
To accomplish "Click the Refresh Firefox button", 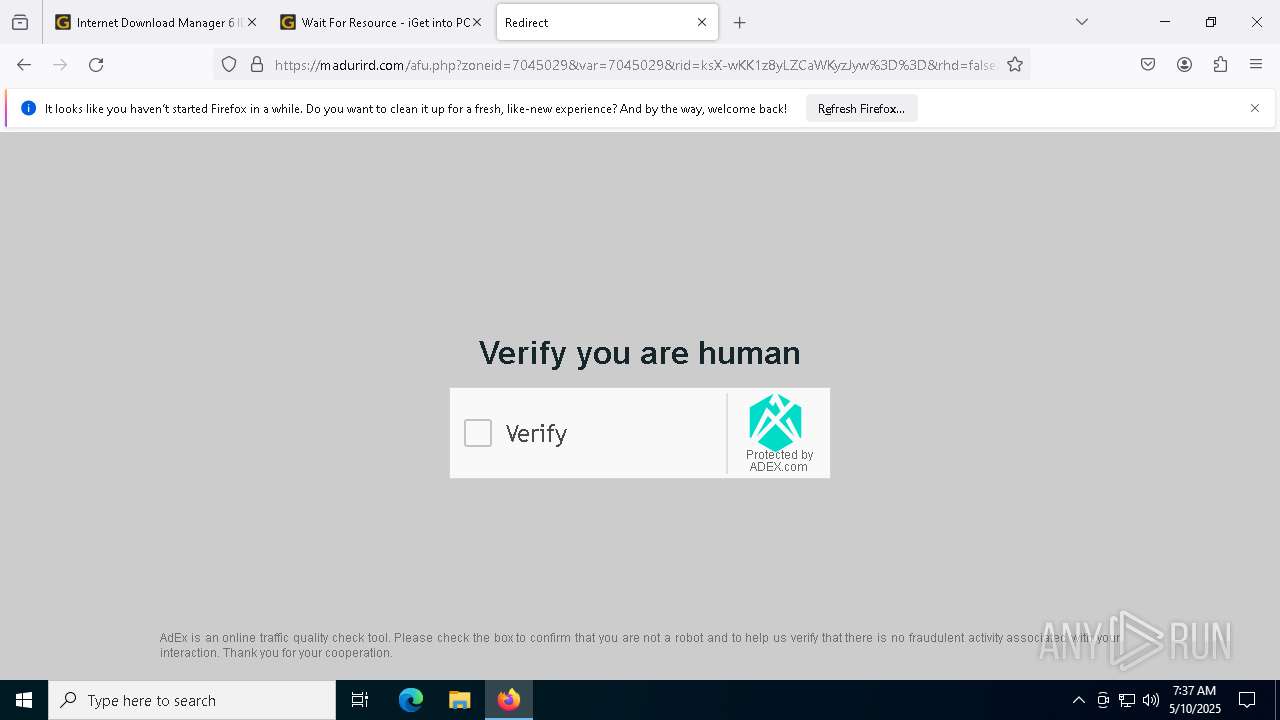I will (861, 108).
